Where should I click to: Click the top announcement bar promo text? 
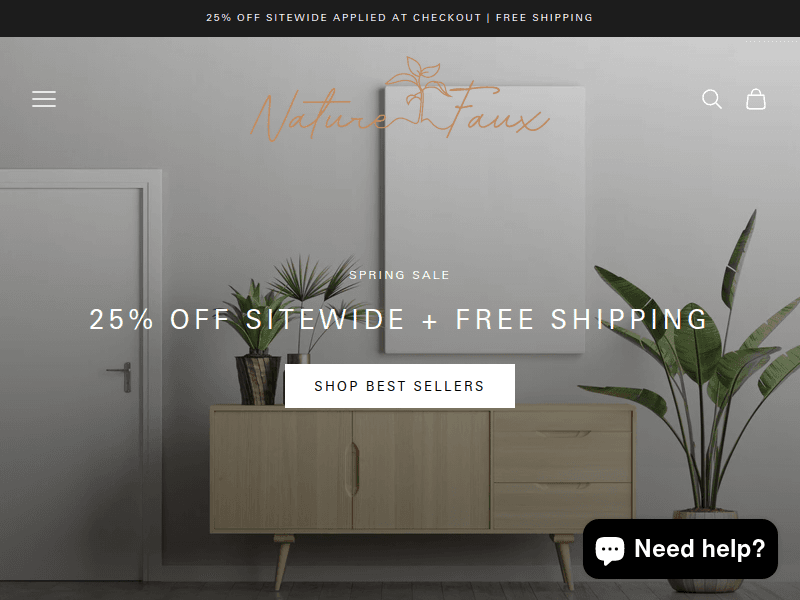pos(399,17)
